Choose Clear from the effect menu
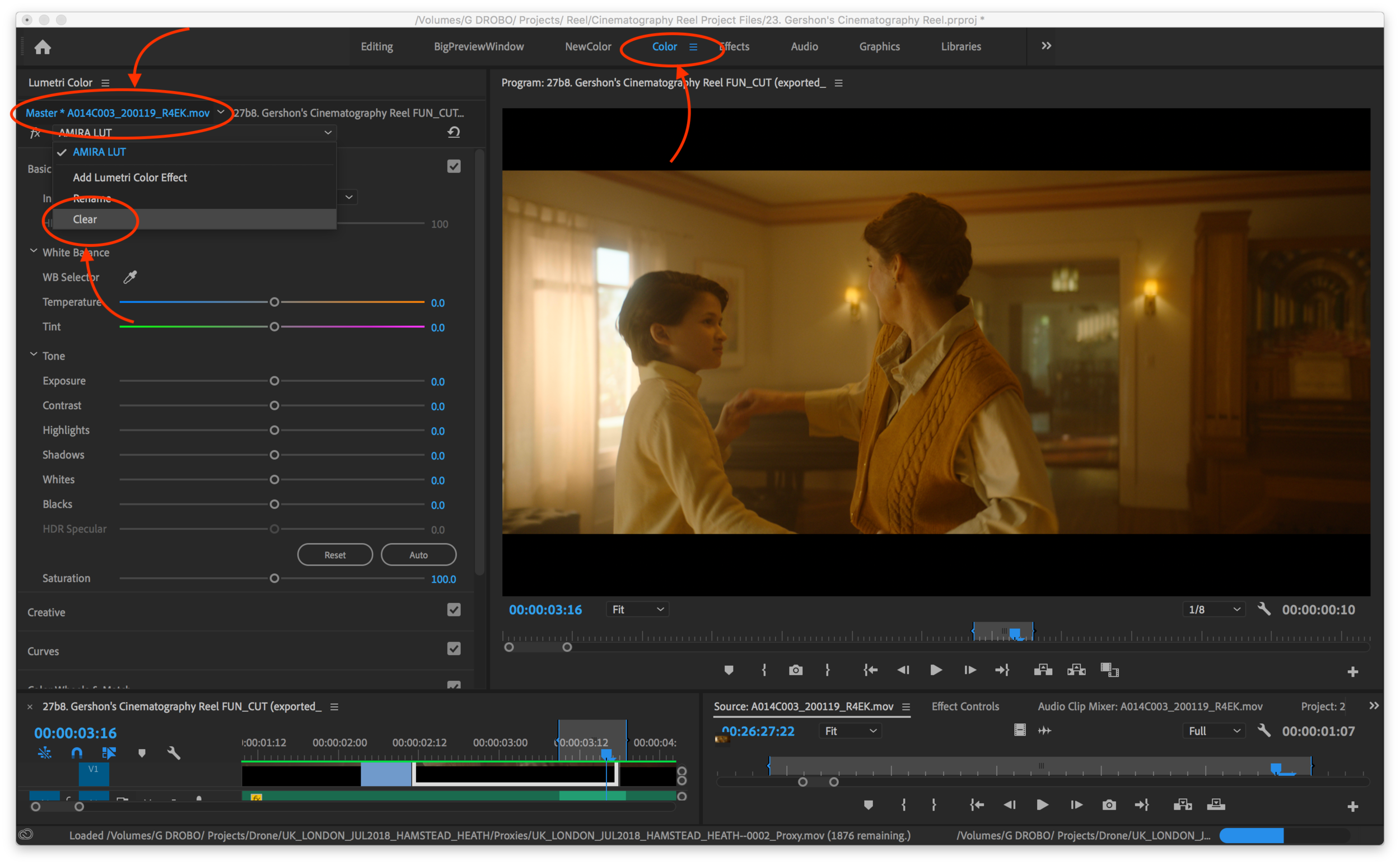The height and width of the screenshot is (865, 1400). (194, 219)
